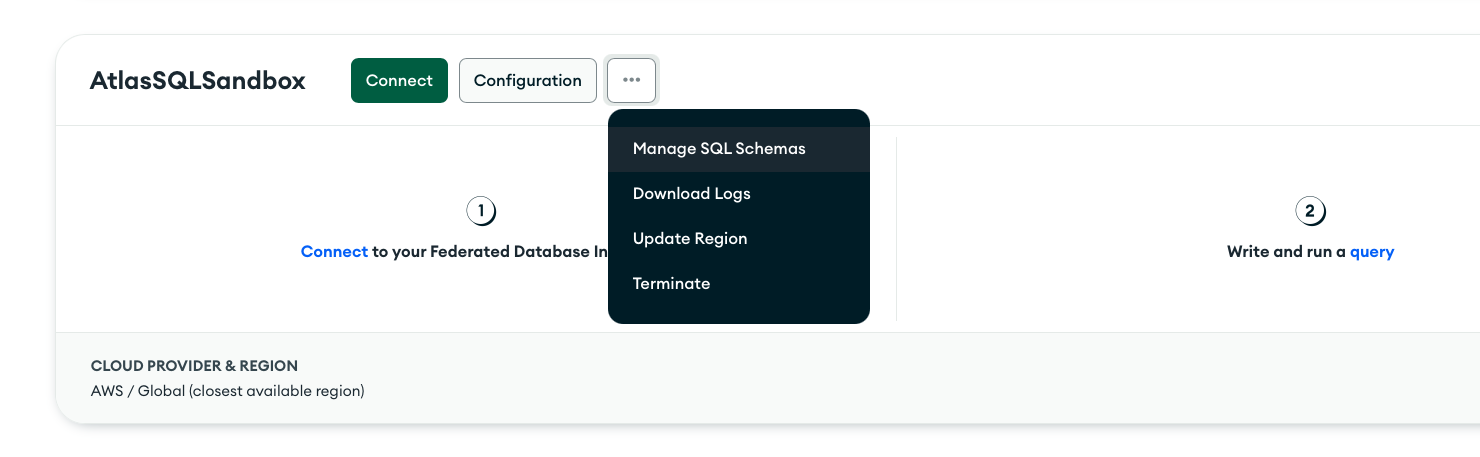The width and height of the screenshot is (1480, 457).
Task: Click the AtlasSQLSandbox instance name
Action: (198, 81)
